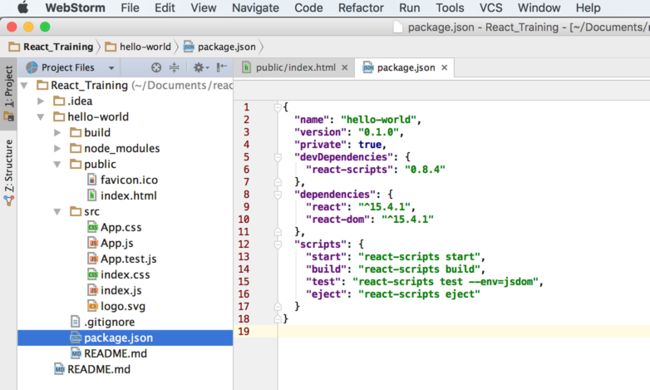Select the index.js file icon
Viewport: 650px width, 390px height.
pyautogui.click(x=92, y=291)
